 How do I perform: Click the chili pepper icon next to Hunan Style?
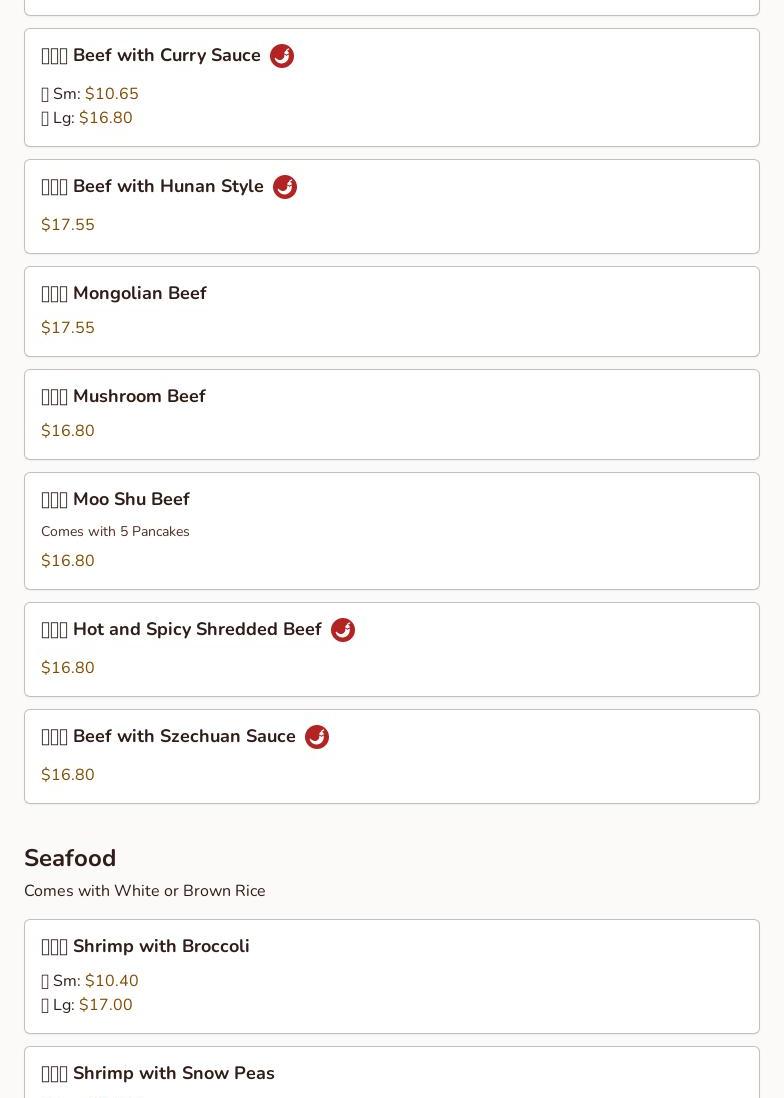(285, 187)
